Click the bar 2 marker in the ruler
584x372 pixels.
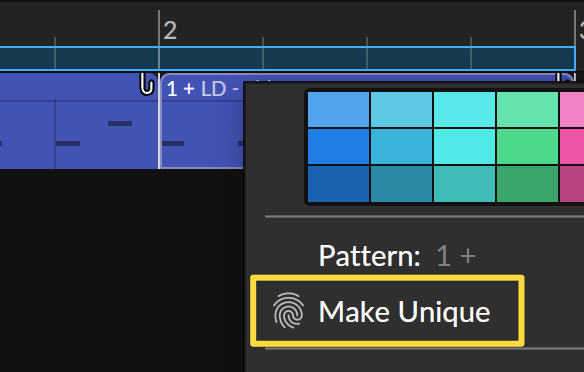(170, 30)
